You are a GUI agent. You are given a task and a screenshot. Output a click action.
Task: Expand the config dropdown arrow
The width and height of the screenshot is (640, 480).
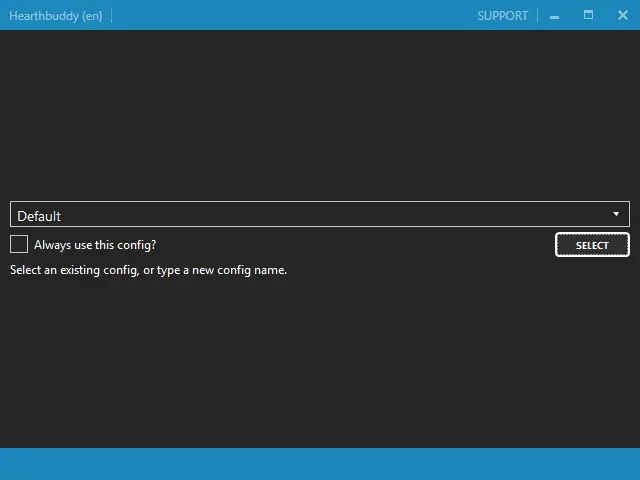(616, 214)
